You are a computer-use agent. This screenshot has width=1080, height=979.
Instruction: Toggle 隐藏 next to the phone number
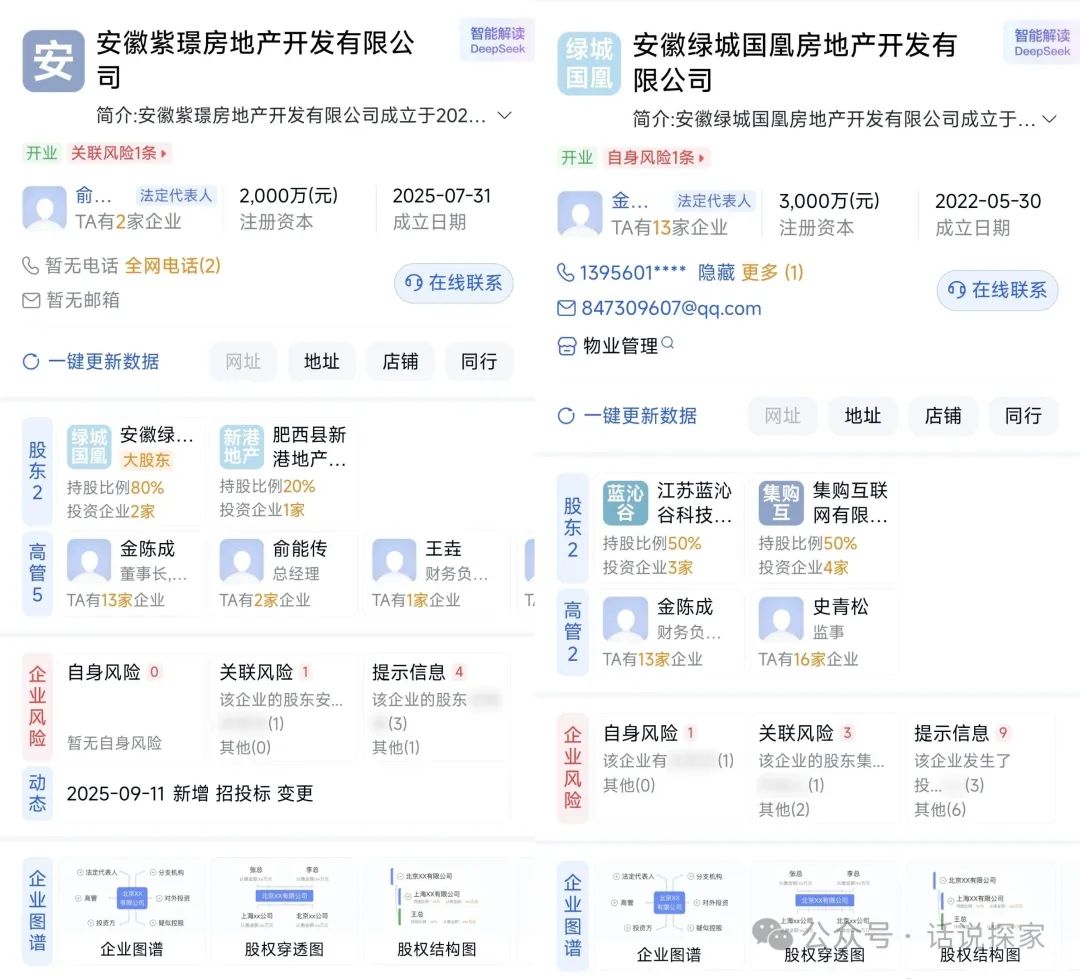[716, 273]
